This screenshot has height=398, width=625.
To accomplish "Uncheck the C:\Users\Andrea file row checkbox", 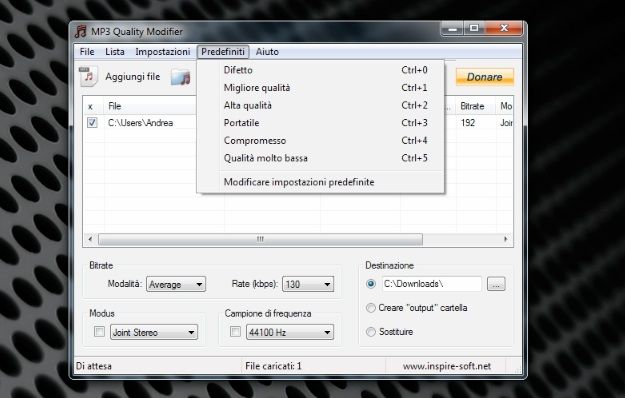I will [92, 123].
